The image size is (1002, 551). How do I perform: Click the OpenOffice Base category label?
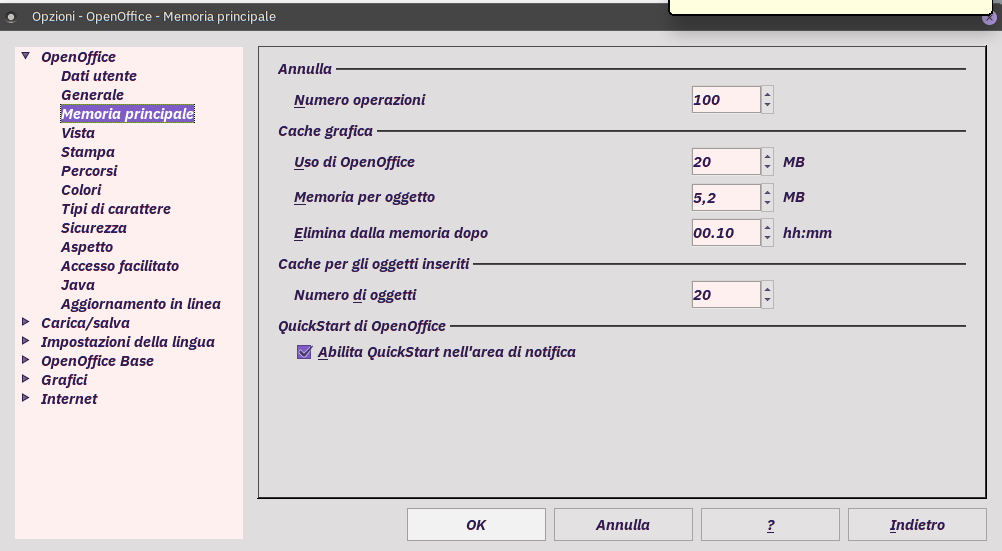98,361
